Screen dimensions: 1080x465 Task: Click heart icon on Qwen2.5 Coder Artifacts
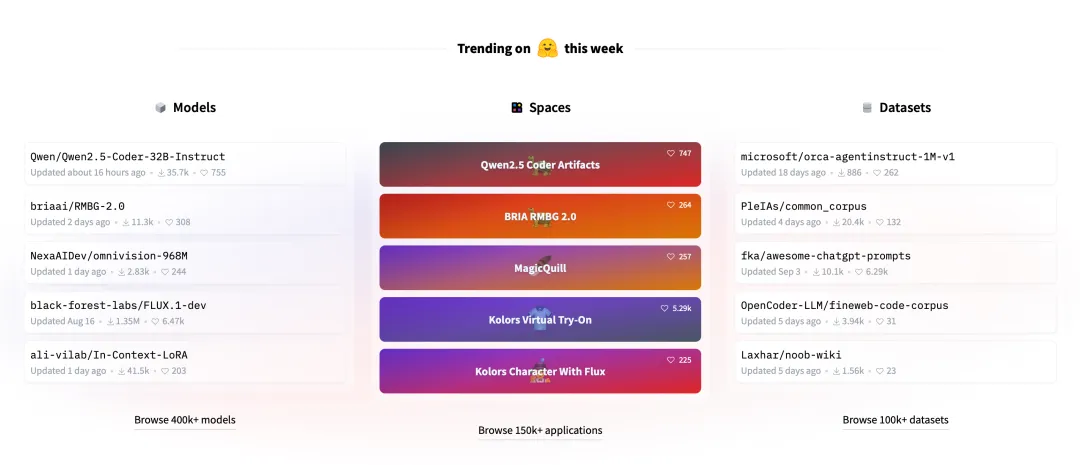[671, 154]
